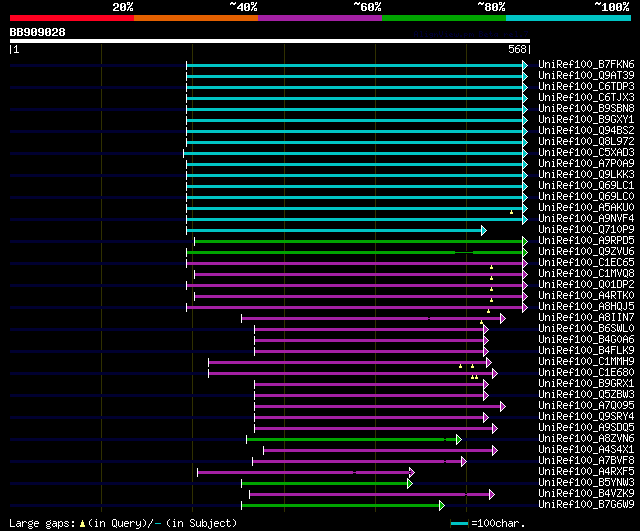Click the UniRef100_Q5ZBW3 label

[586, 395]
